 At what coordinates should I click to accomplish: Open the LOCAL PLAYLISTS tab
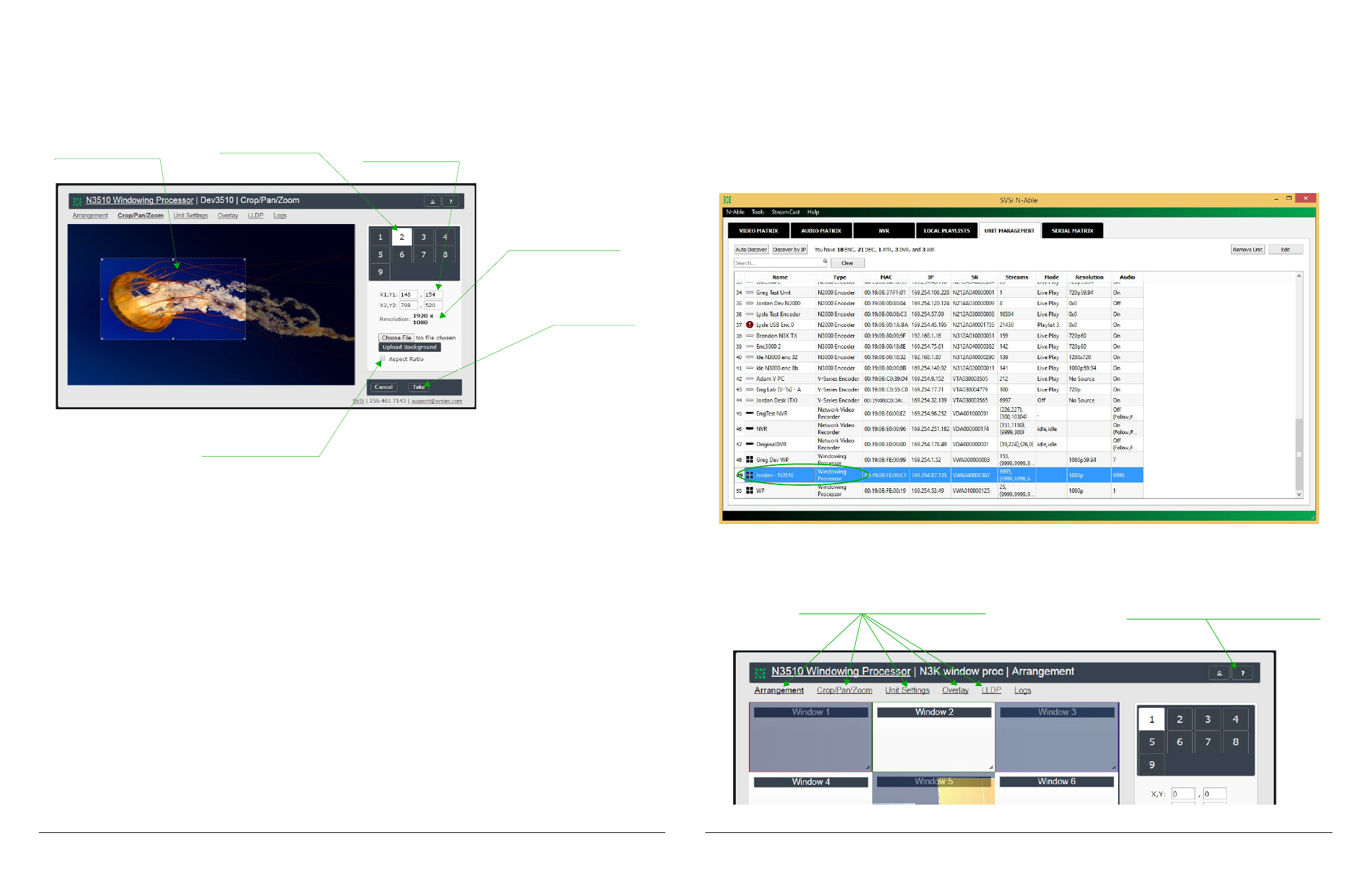coord(947,231)
